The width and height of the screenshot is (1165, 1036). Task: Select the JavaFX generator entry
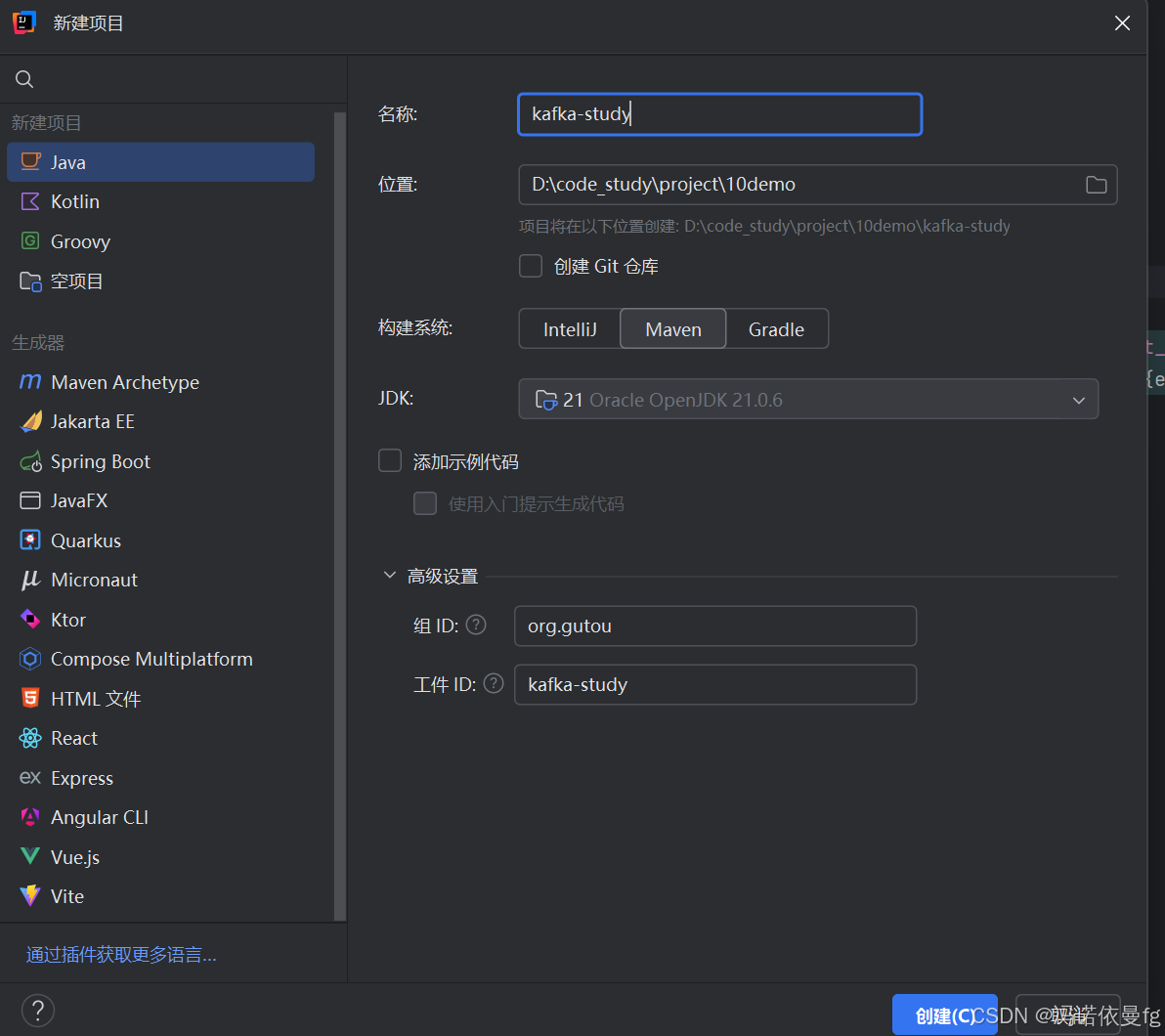tap(160, 501)
